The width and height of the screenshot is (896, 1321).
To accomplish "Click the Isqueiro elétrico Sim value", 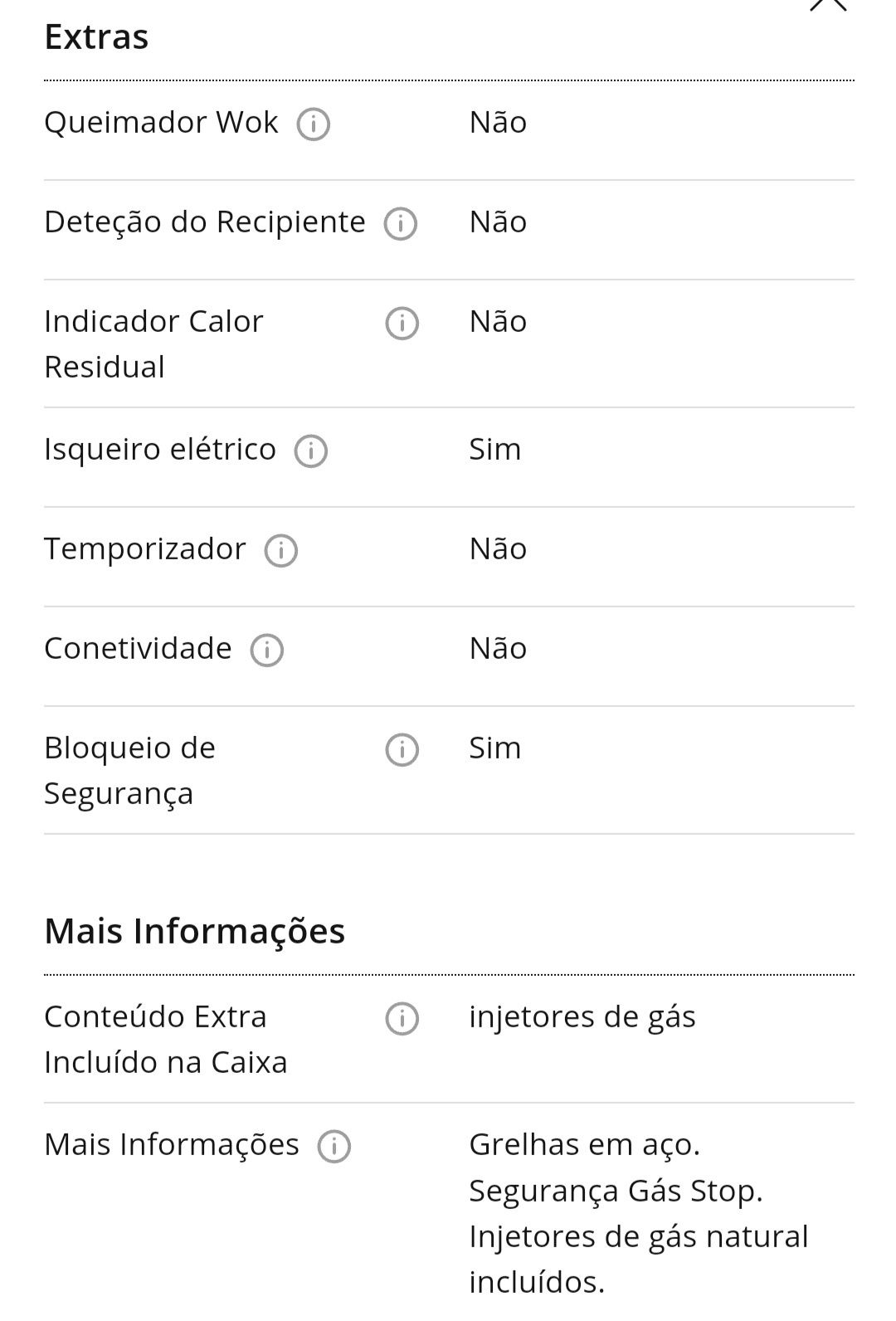I will [x=495, y=449].
